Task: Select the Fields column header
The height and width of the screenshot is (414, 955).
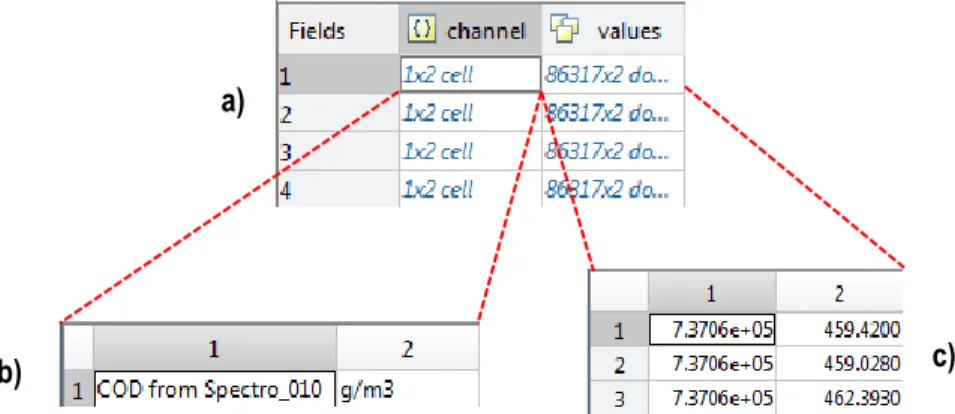Action: [338, 30]
